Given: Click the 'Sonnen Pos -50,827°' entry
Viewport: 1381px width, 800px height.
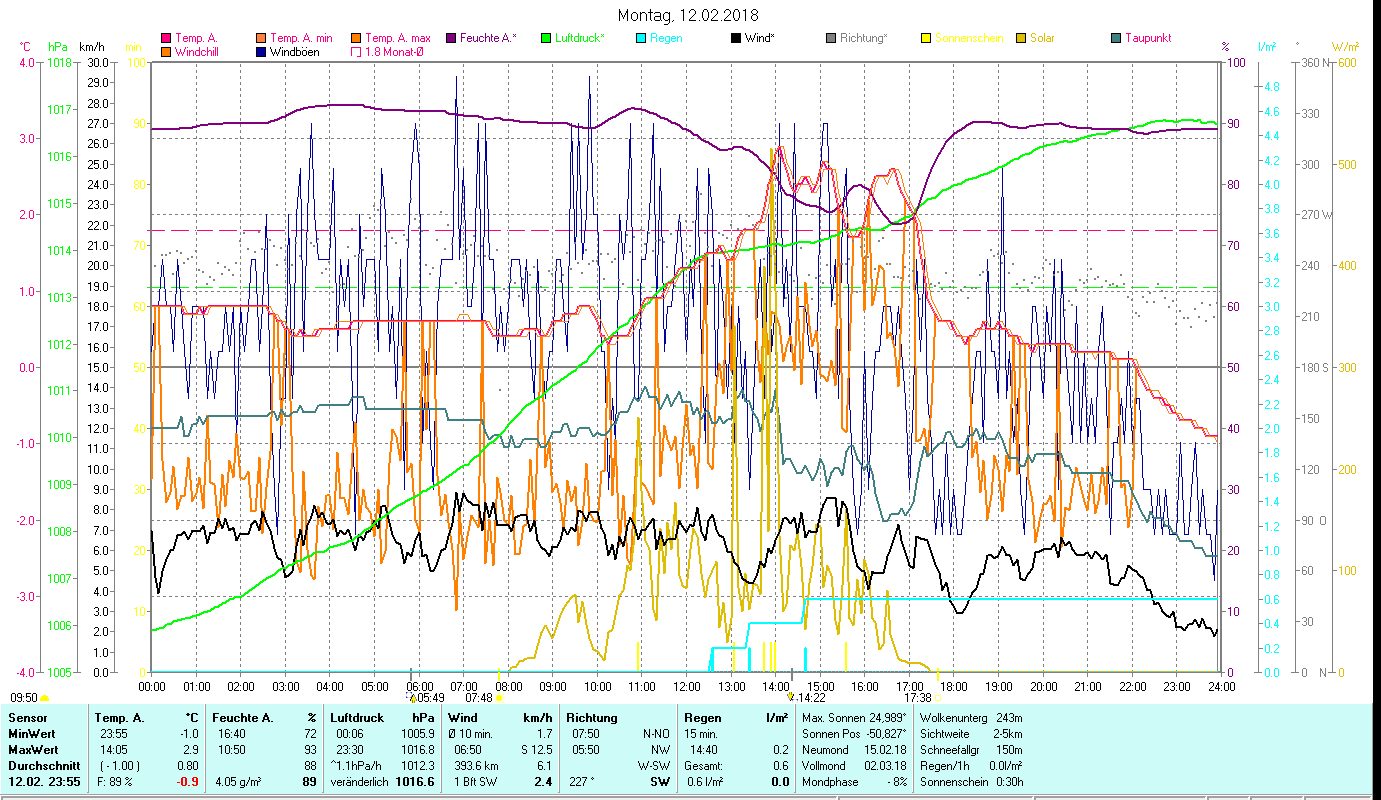Looking at the screenshot, I should click(855, 734).
